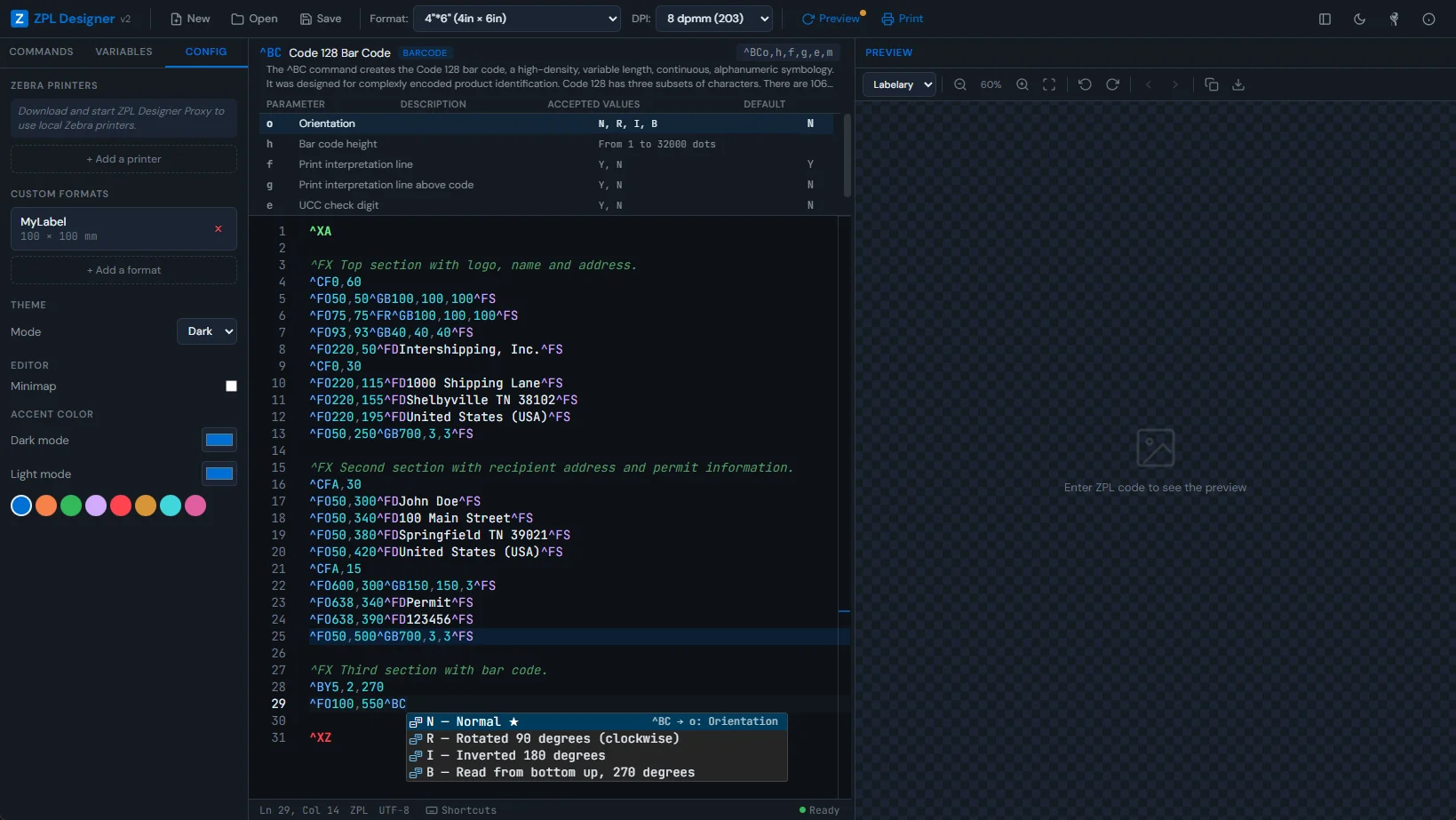Open the Dark mode accent color swatch

pos(219,440)
